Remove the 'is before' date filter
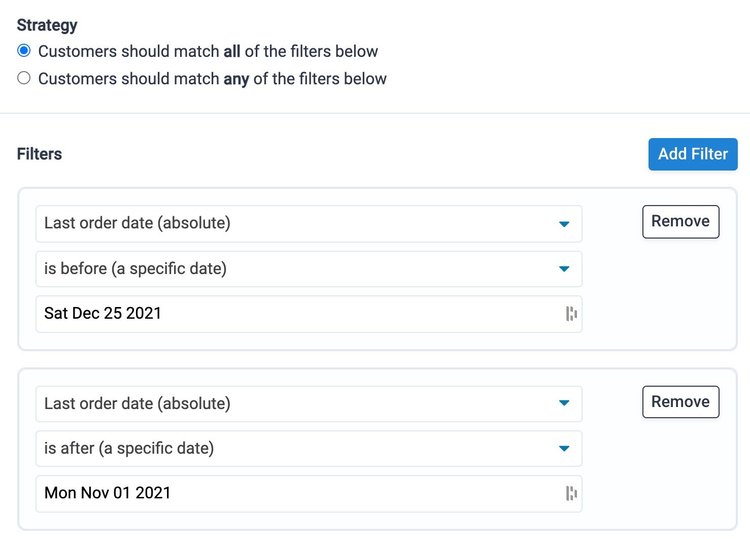The image size is (750, 539). (x=680, y=221)
